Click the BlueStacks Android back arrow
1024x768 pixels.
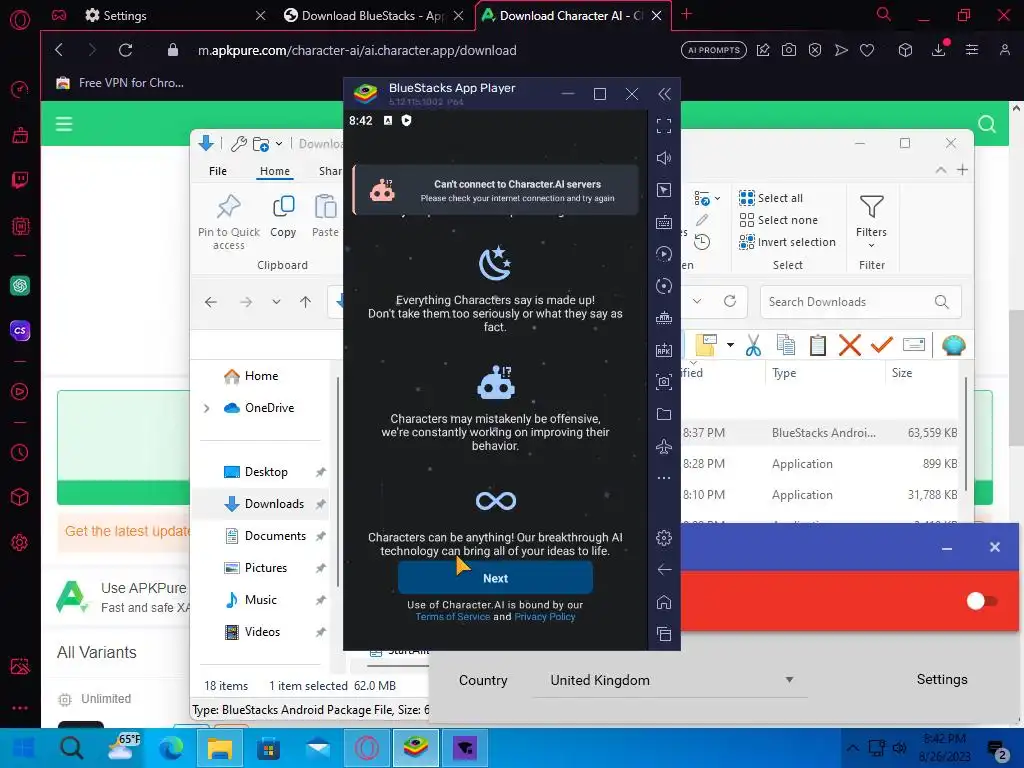664,569
